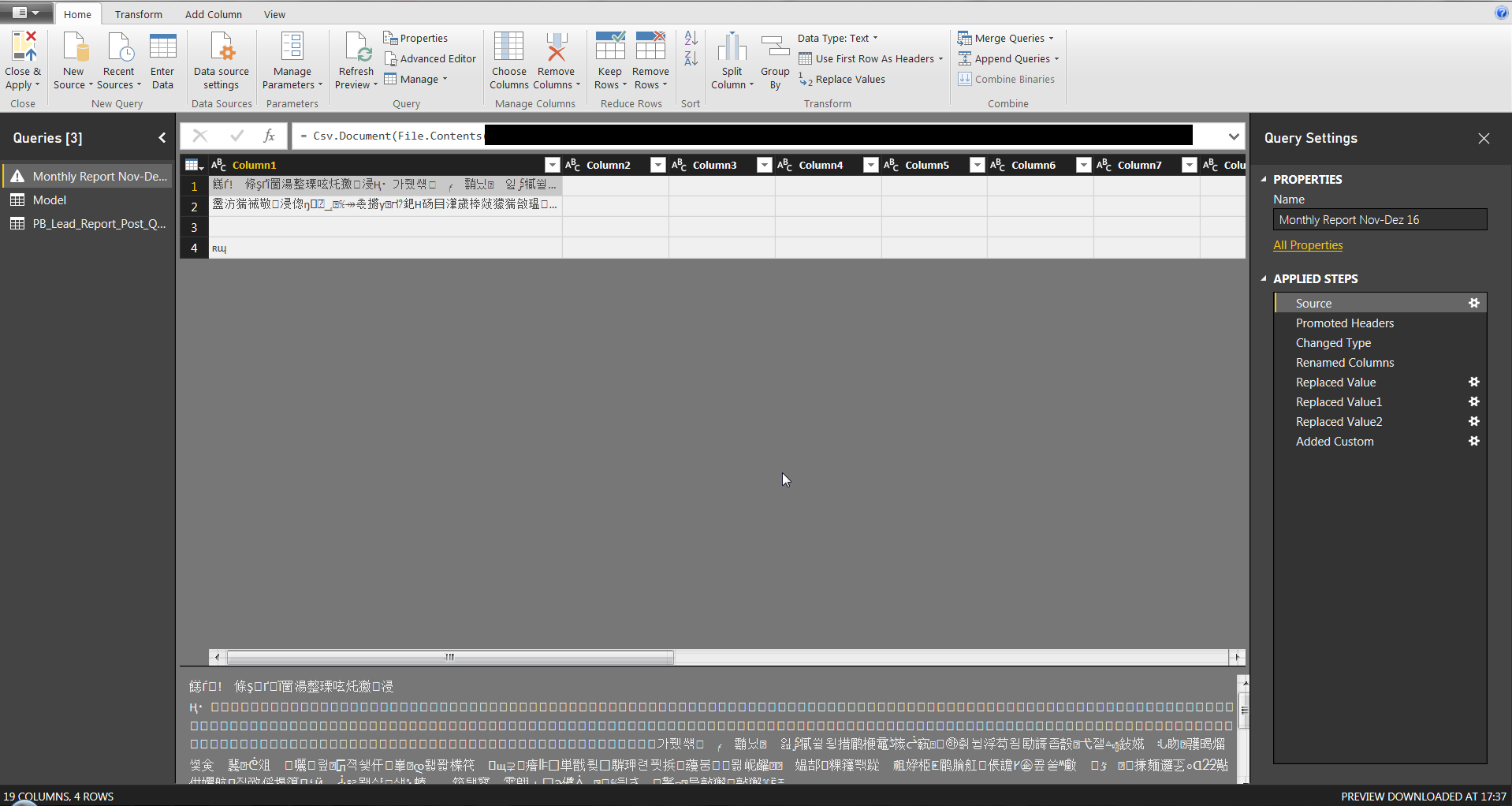Open gear settings for Added Custom step

(1474, 441)
